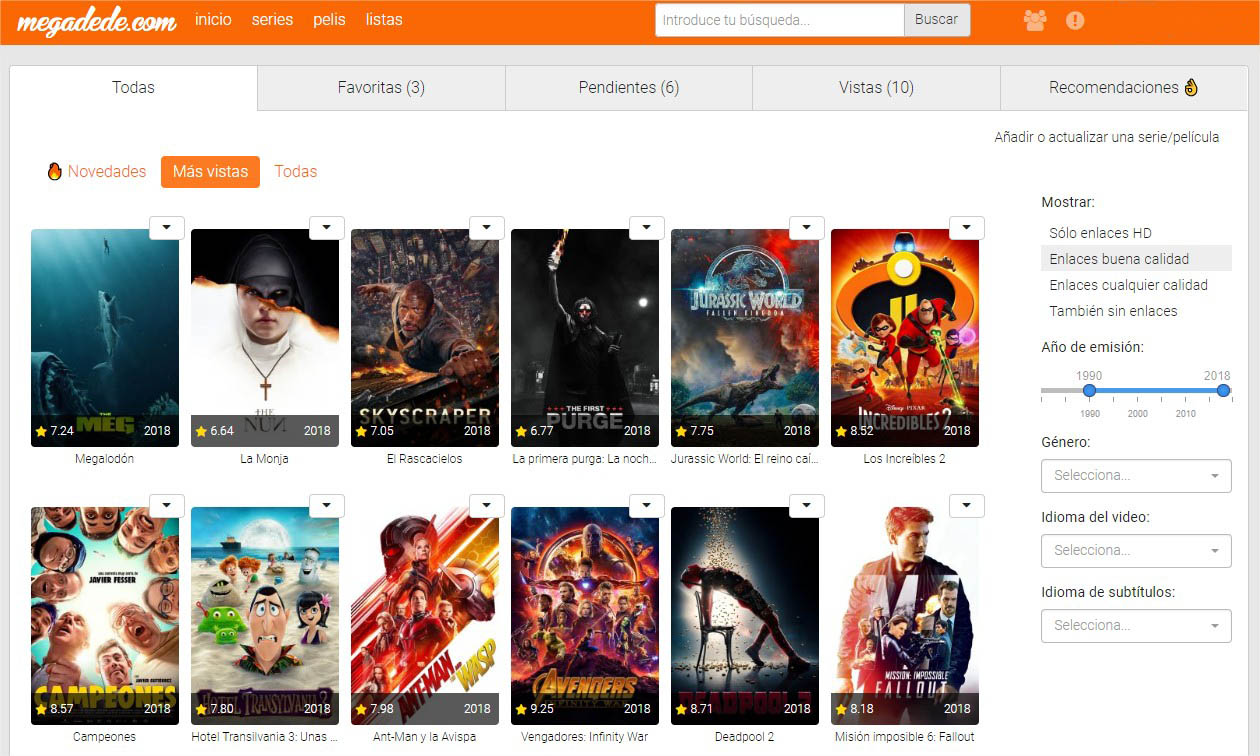Viewport: 1260px width, 756px height.
Task: Open the dropdown arrow on Vengadores poster
Action: (x=647, y=506)
